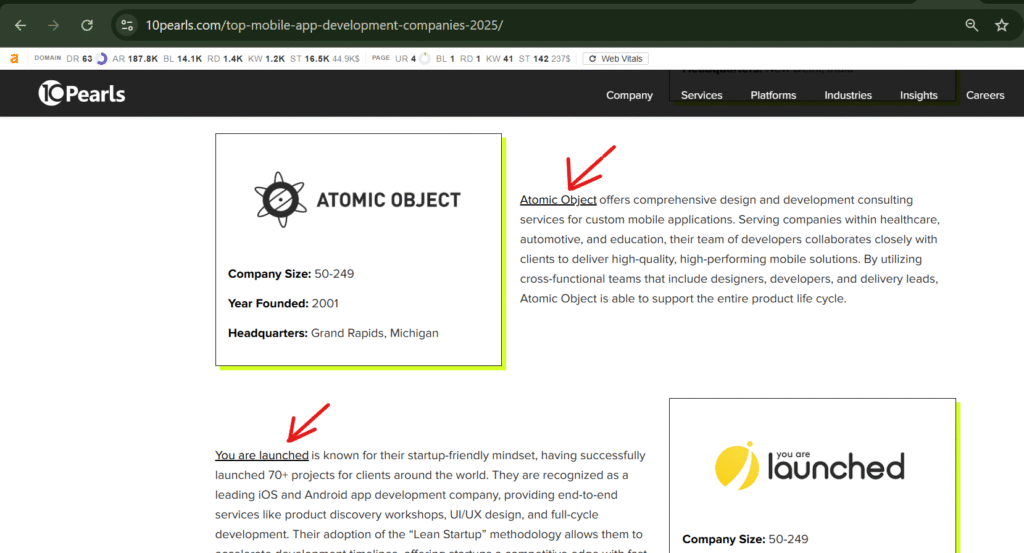The height and width of the screenshot is (553, 1024).
Task: Open site information icon in address bar
Action: click(125, 25)
